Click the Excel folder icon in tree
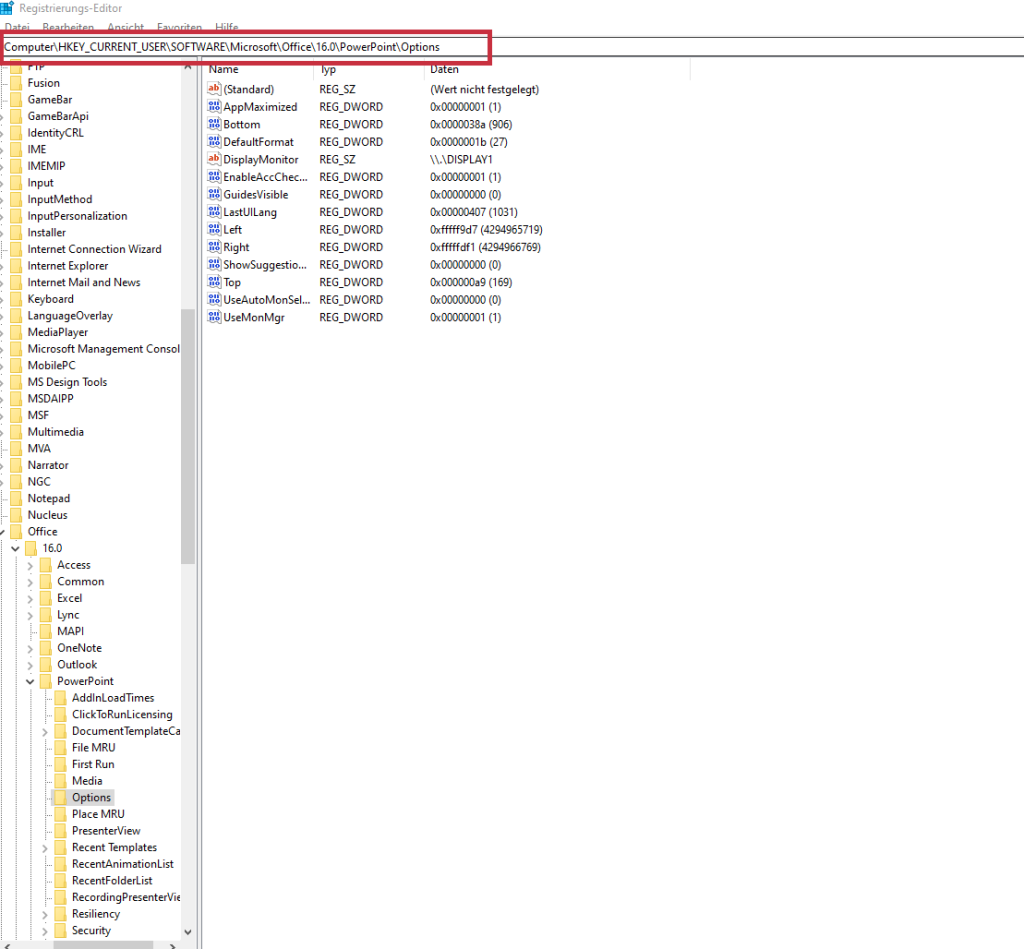 click(45, 598)
